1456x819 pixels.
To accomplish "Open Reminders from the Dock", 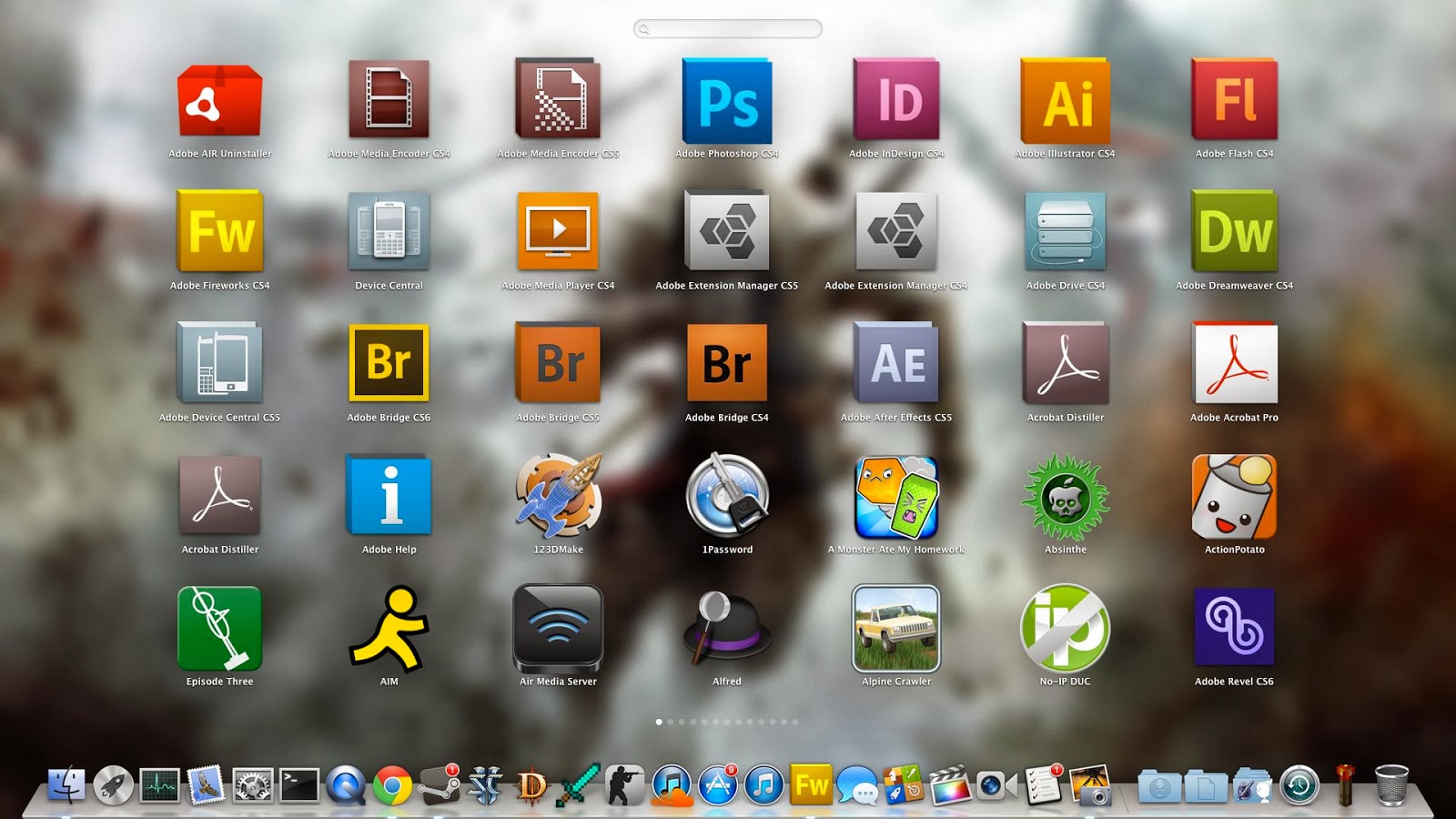I will (1043, 784).
